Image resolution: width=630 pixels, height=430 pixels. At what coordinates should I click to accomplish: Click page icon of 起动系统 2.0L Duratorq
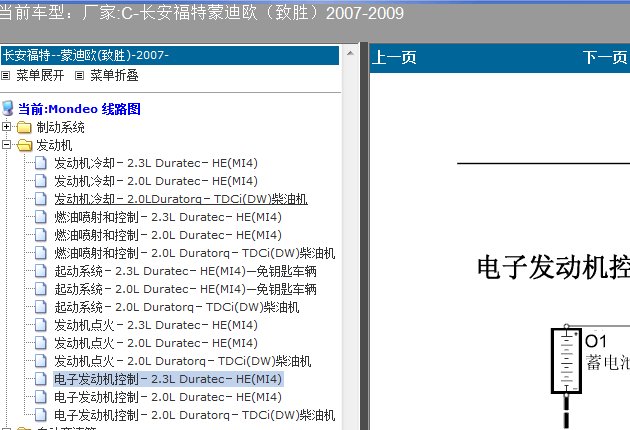[x=41, y=307]
